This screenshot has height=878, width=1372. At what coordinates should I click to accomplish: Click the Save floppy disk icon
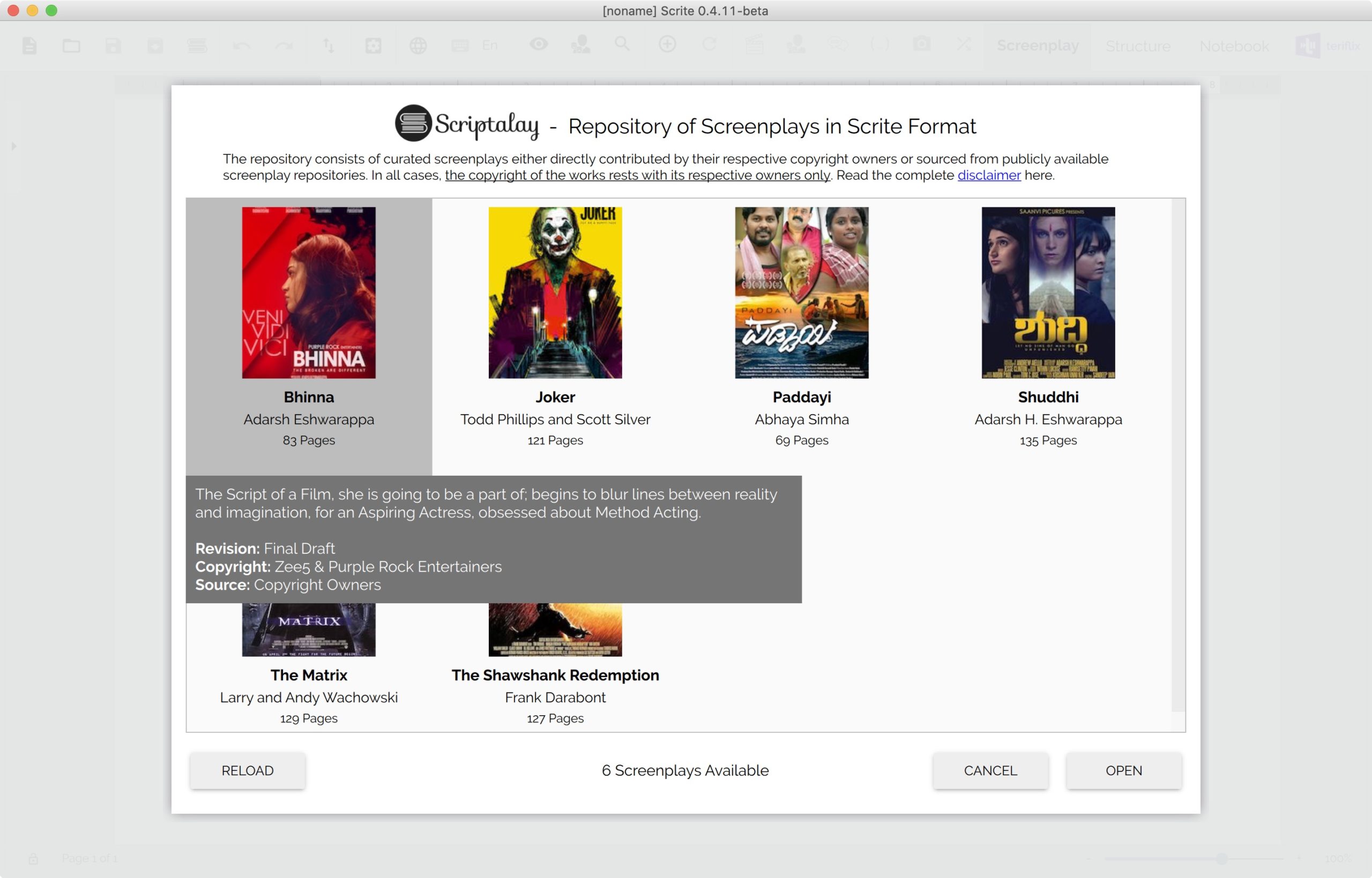113,46
